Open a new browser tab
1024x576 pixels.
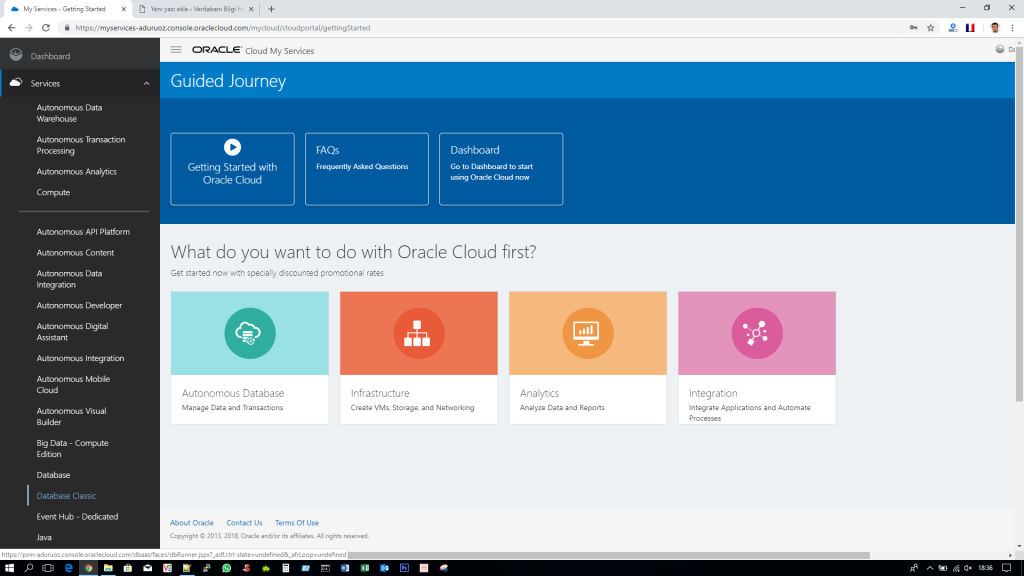click(x=271, y=9)
